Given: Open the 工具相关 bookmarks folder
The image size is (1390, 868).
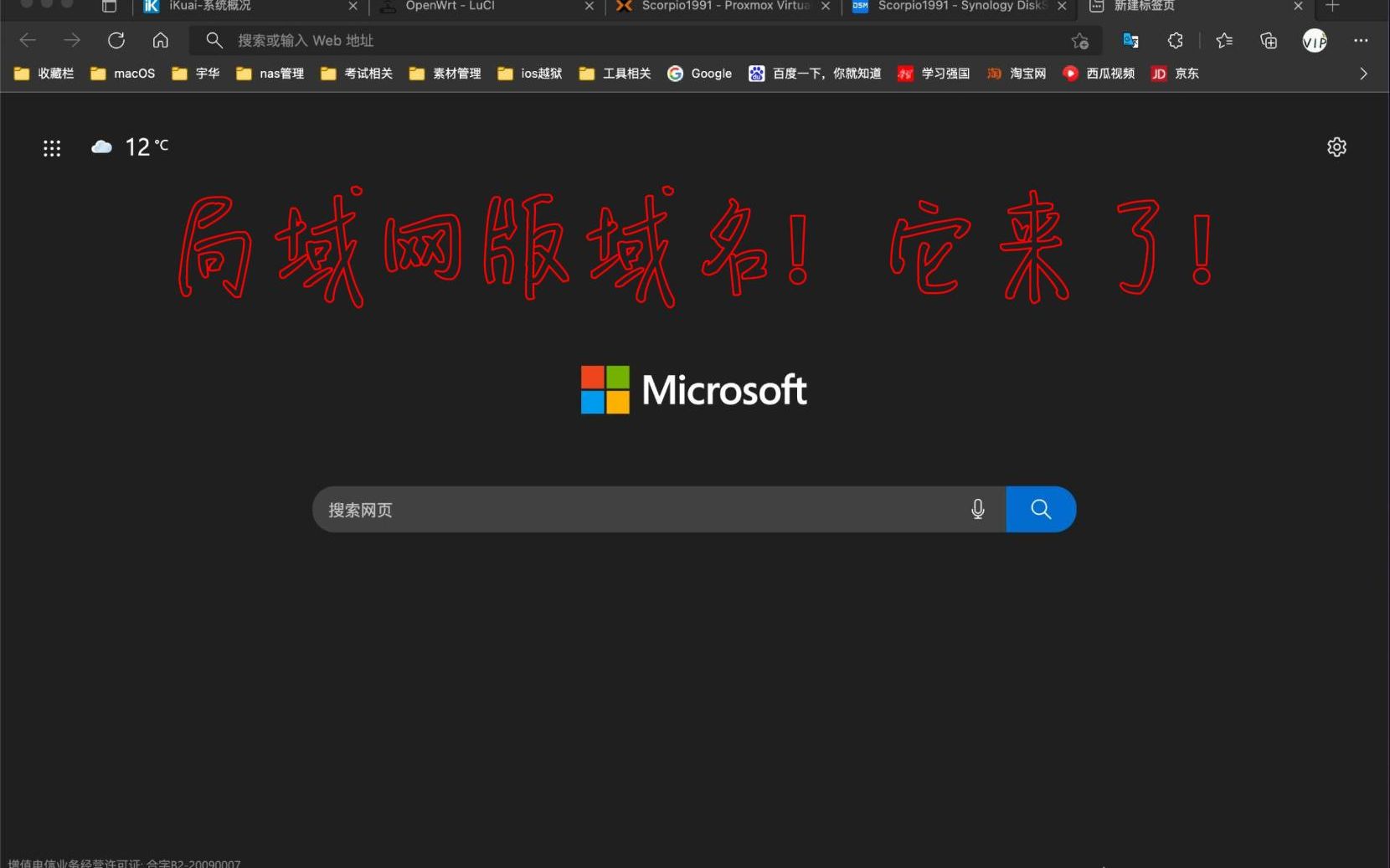Looking at the screenshot, I should 615,74.
